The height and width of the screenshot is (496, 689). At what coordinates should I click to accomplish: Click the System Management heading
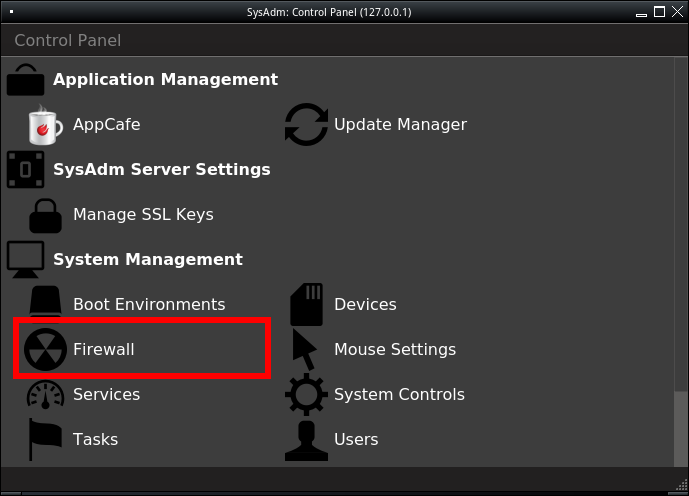(x=148, y=259)
